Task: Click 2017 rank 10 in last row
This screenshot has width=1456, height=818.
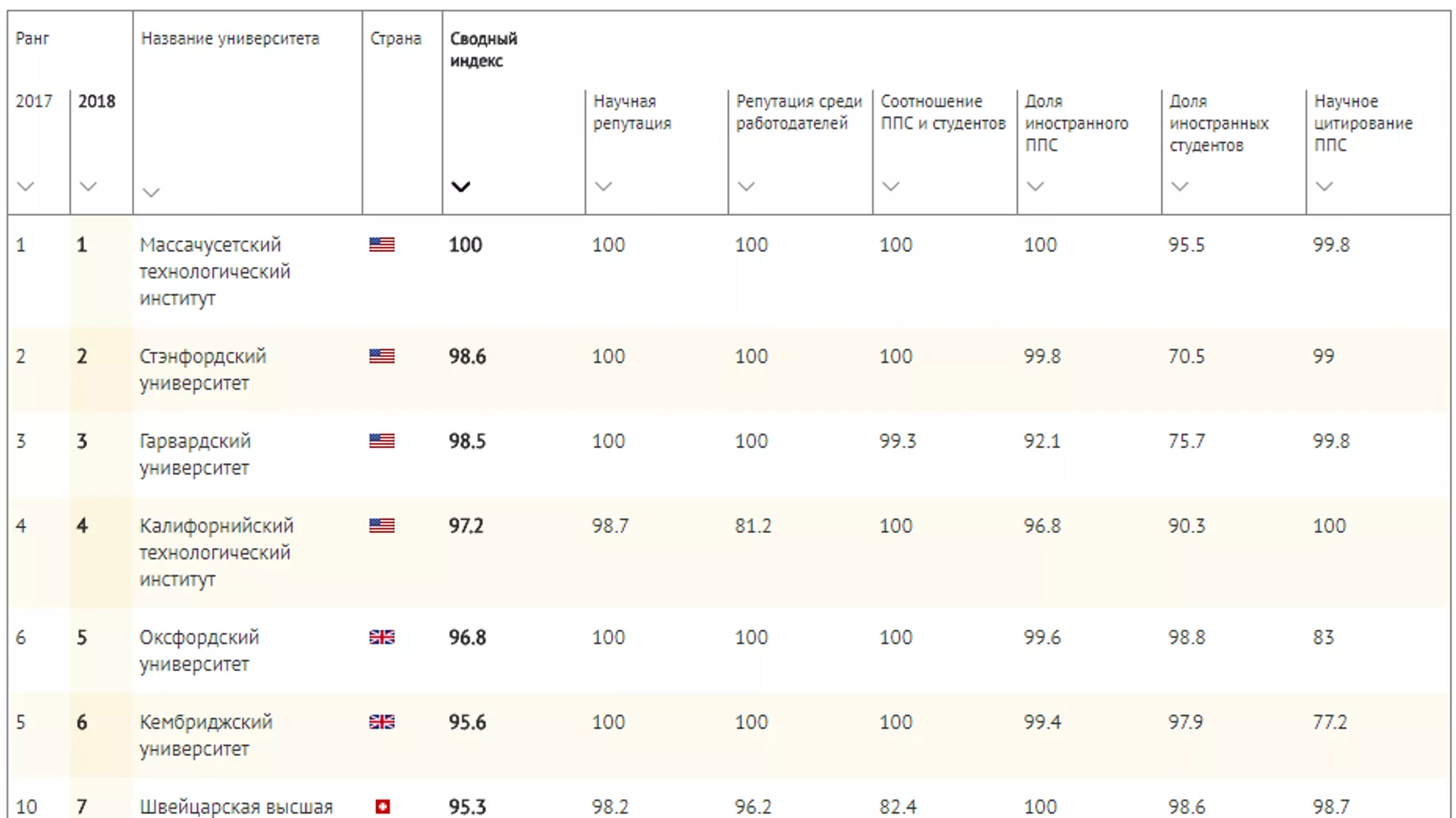Action: point(27,807)
